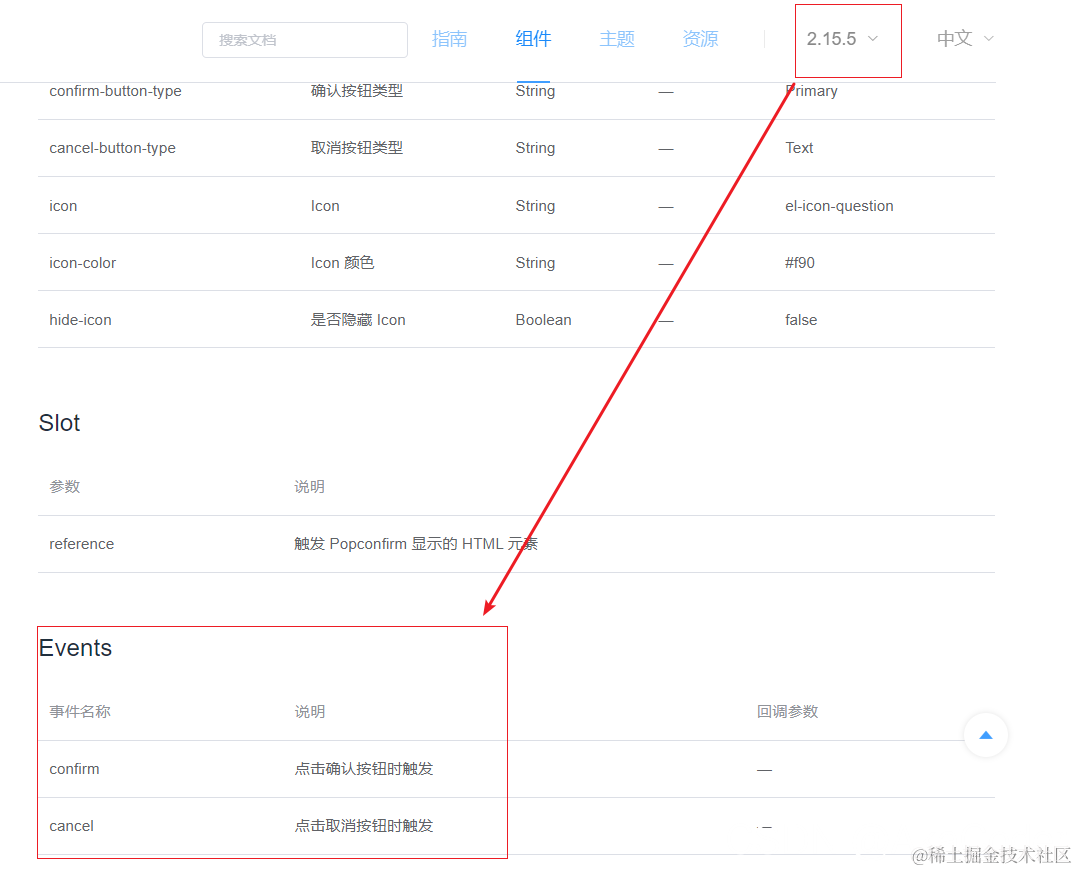This screenshot has height=872, width=1078.
Task: Select the hide-icon attribute cell
Action: pyautogui.click(x=80, y=320)
